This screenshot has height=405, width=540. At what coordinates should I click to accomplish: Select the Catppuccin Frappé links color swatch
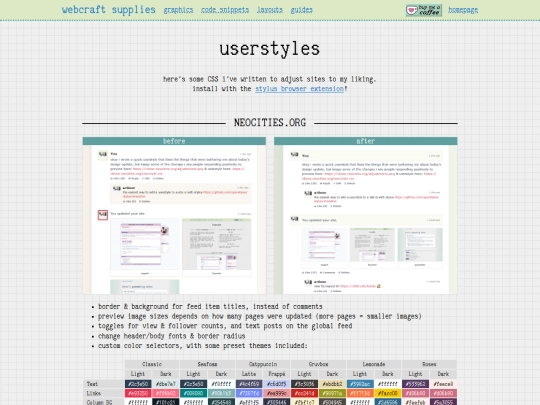coord(277,393)
